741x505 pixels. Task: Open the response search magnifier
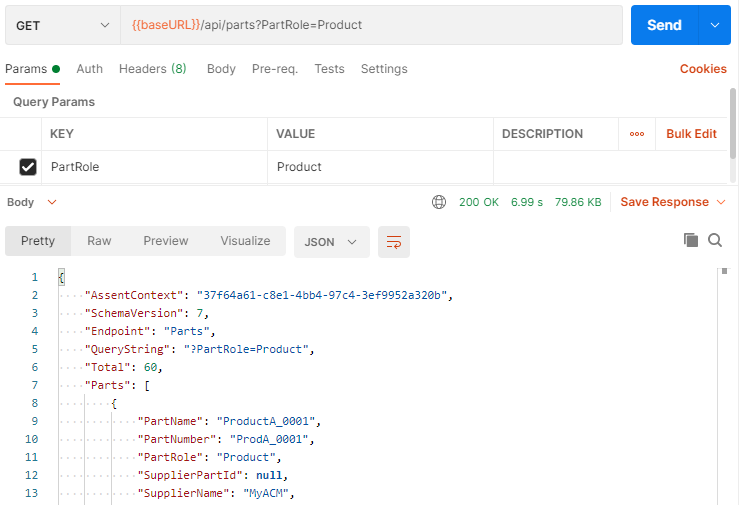pyautogui.click(x=715, y=240)
